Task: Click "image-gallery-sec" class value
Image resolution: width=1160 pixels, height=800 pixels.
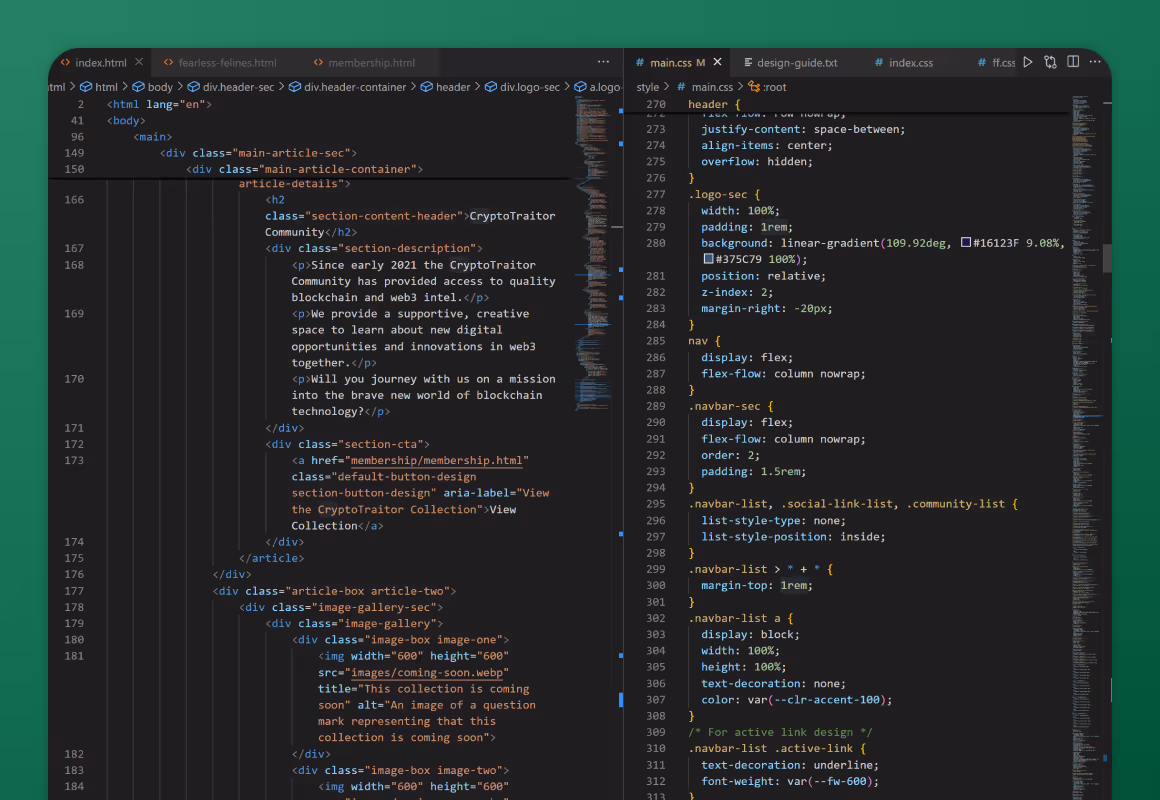Action: (x=374, y=608)
